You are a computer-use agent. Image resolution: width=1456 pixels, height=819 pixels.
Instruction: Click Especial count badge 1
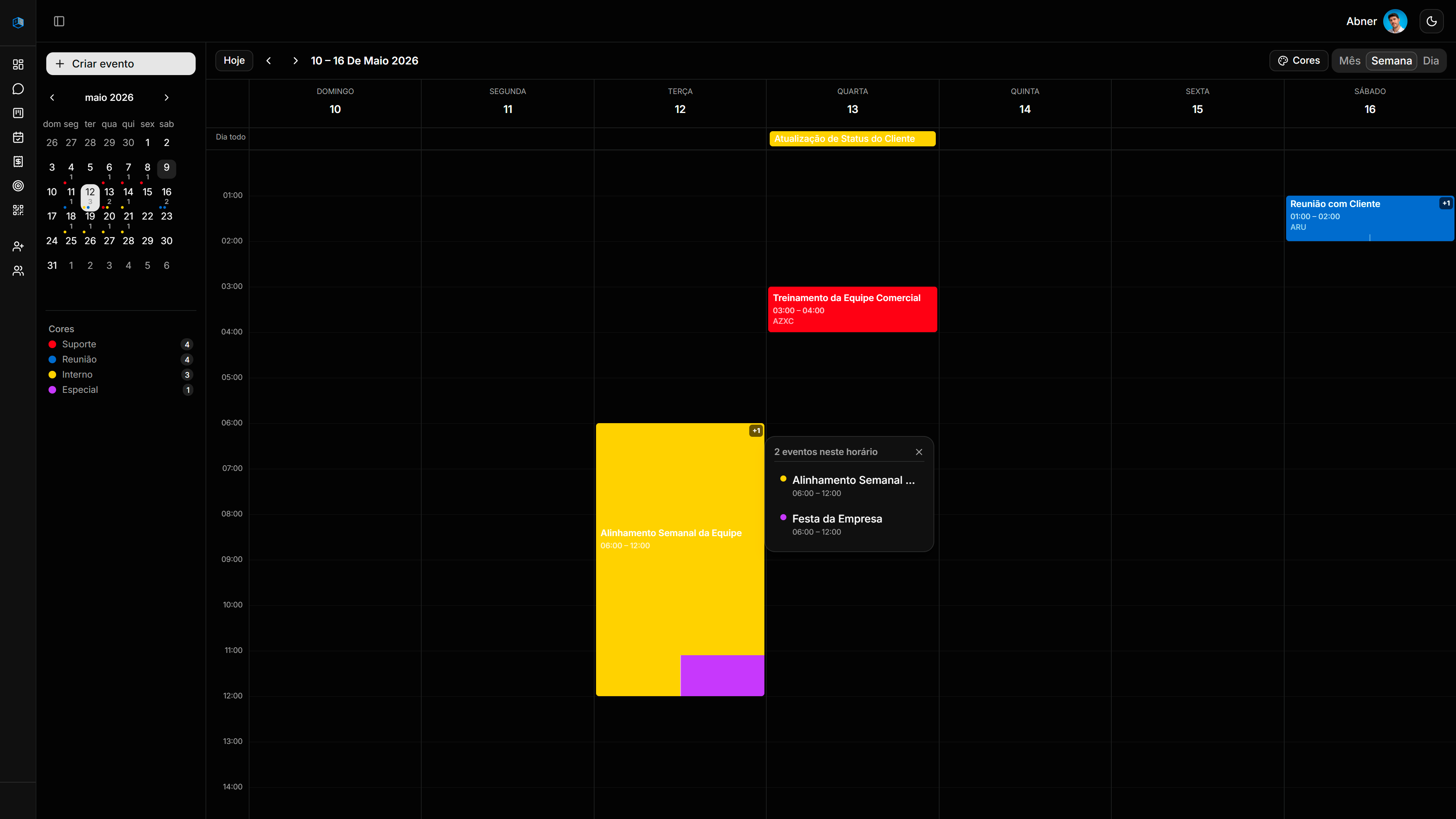(188, 390)
